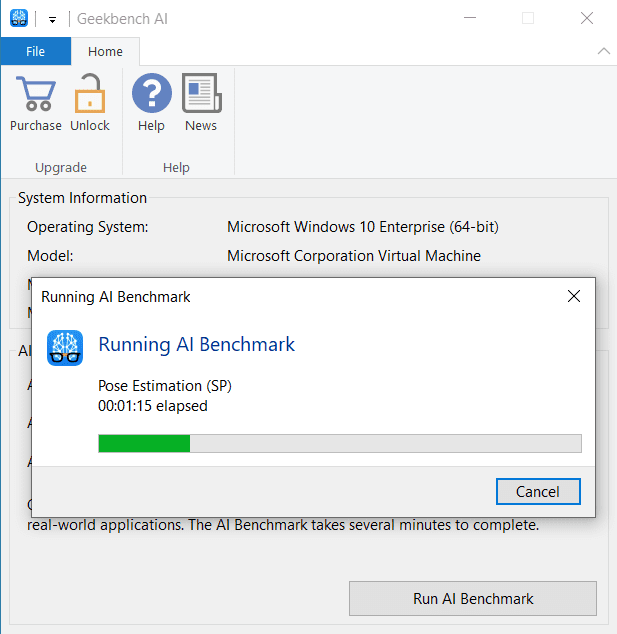Click Geekbench brain icon in dialog

(65, 348)
